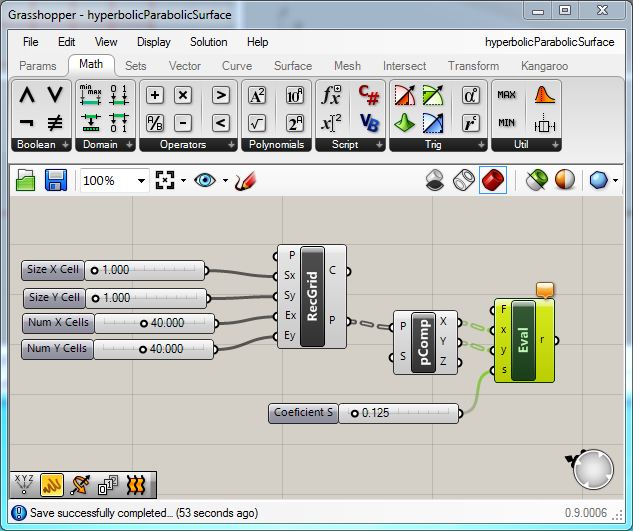Screen dimensions: 633x531
Task: Select the VB Script component
Action: 369,123
